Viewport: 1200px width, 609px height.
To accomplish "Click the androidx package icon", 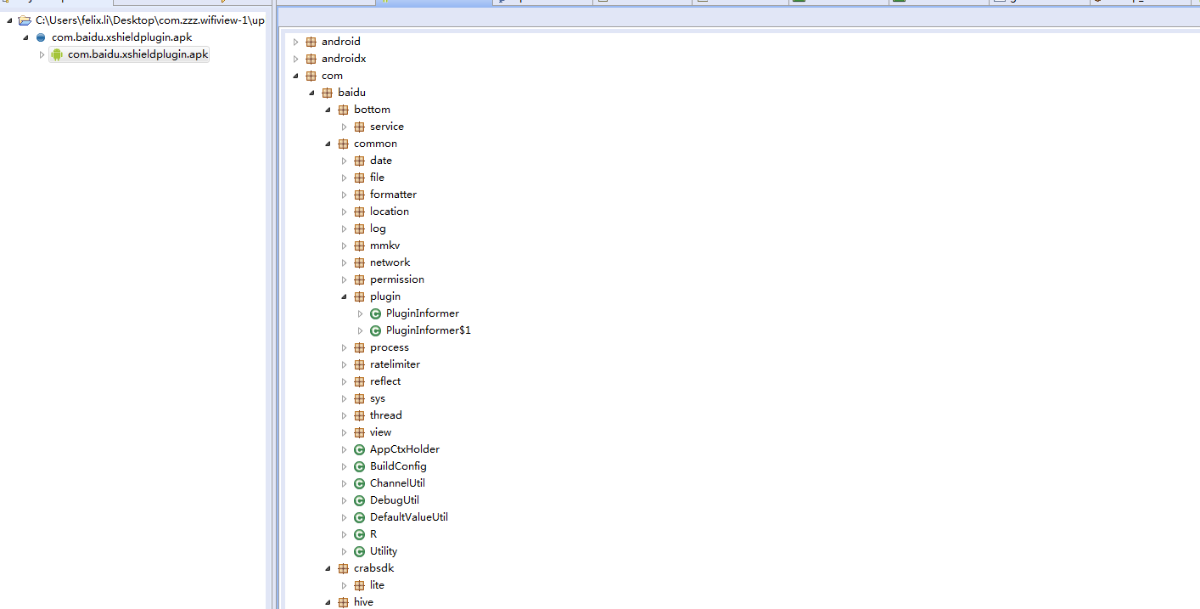I will tap(311, 59).
